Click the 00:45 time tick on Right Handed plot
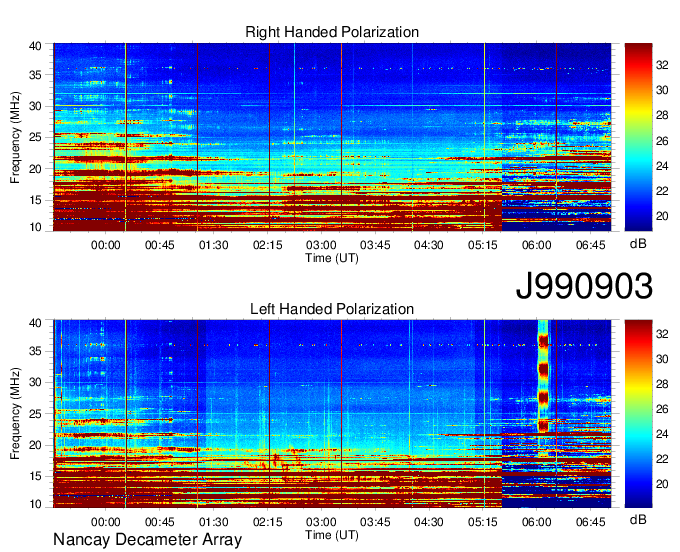 [159, 245]
